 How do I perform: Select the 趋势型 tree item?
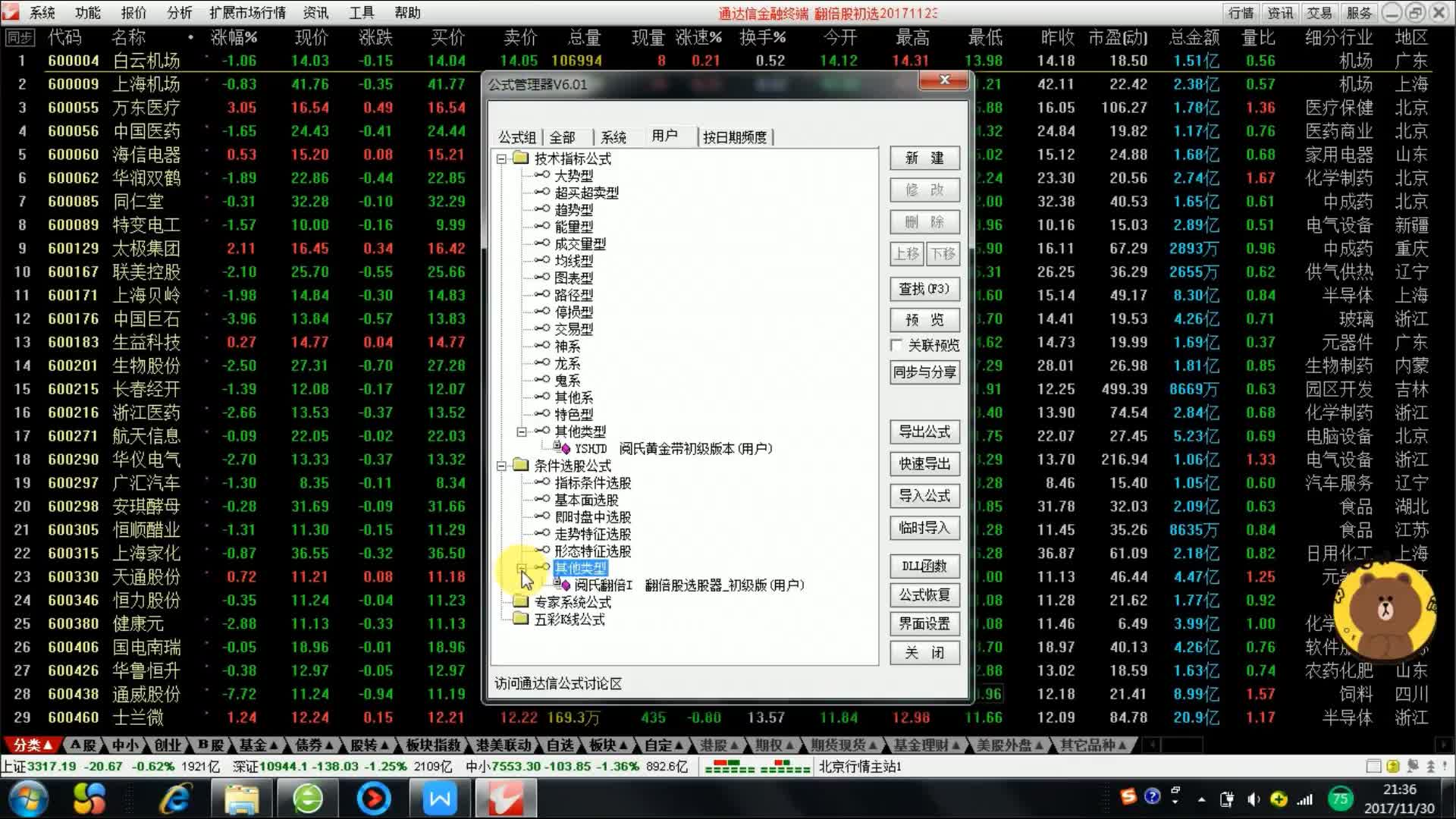573,210
